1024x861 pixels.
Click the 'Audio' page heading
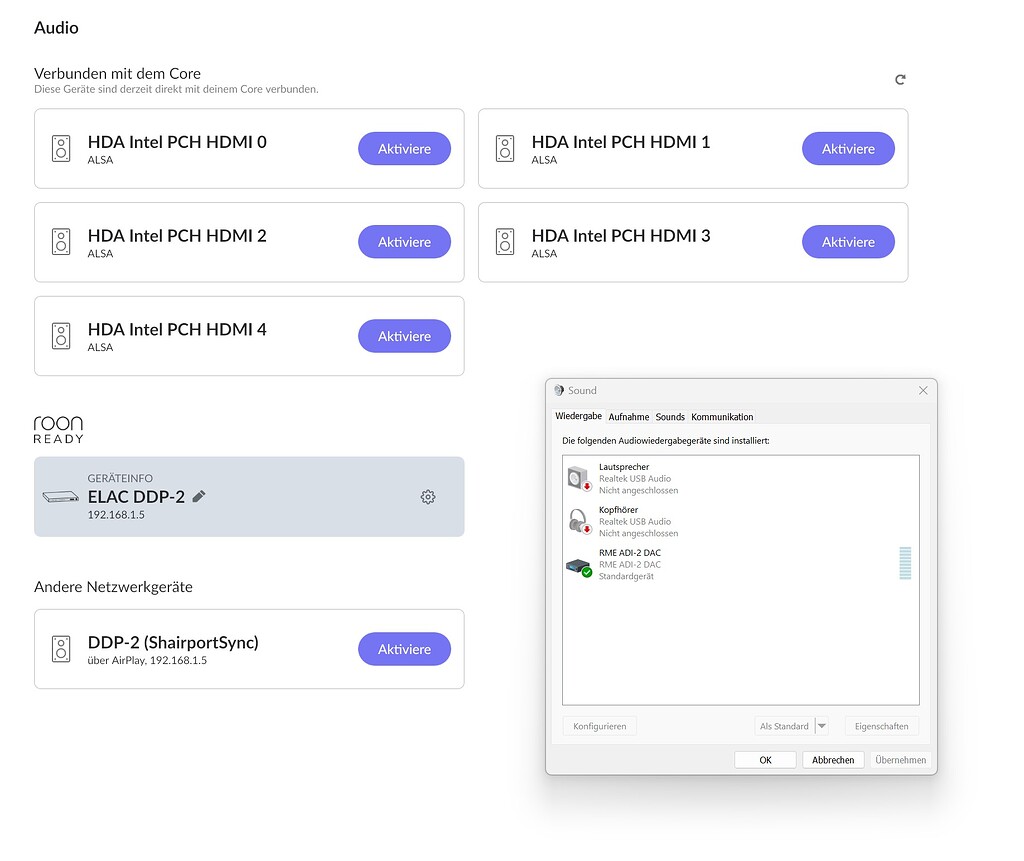click(x=56, y=27)
